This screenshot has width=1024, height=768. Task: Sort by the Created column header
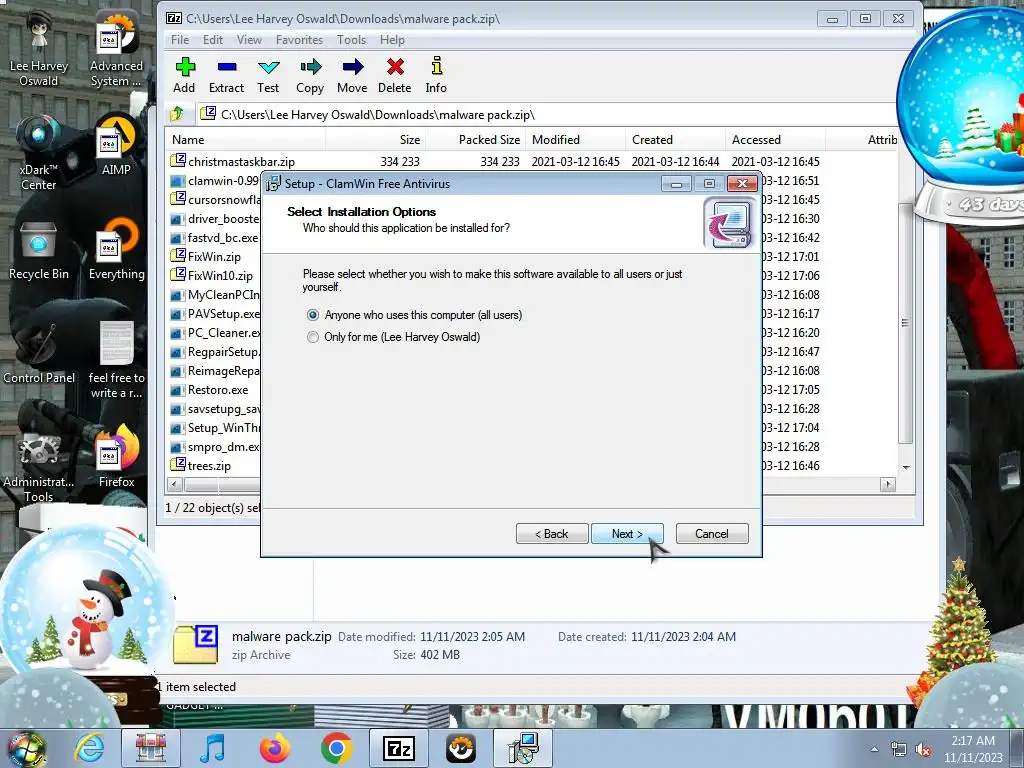click(675, 140)
